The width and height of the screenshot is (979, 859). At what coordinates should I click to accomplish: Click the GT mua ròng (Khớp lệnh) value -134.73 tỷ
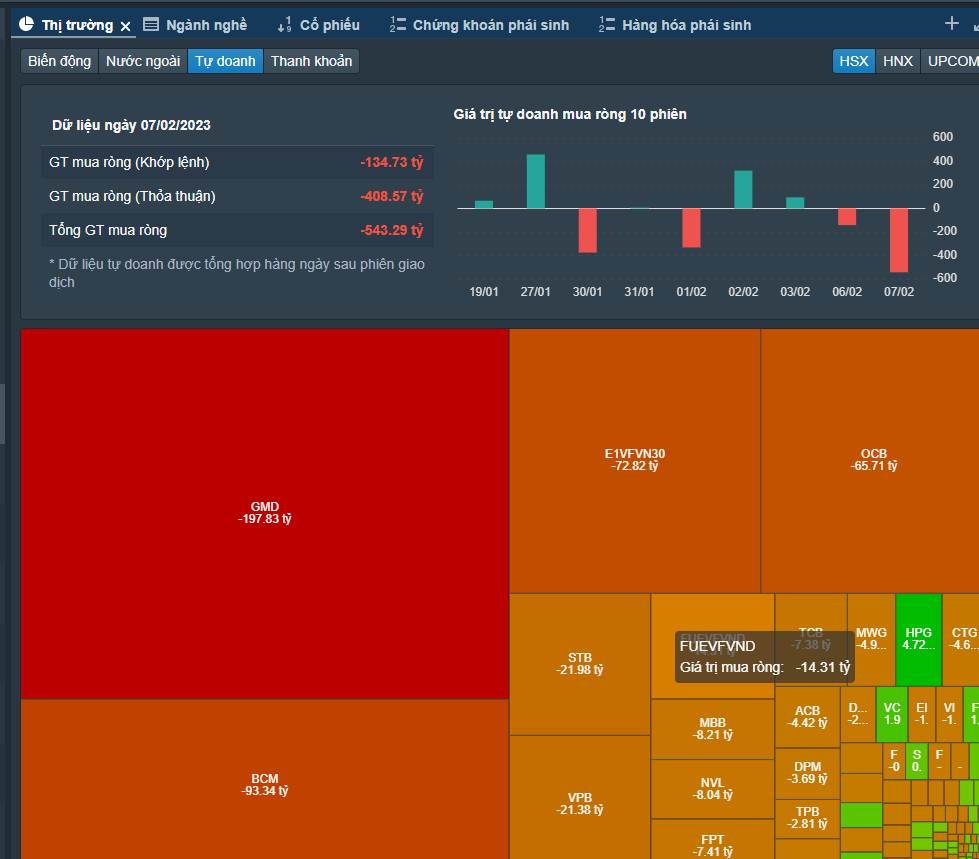391,162
